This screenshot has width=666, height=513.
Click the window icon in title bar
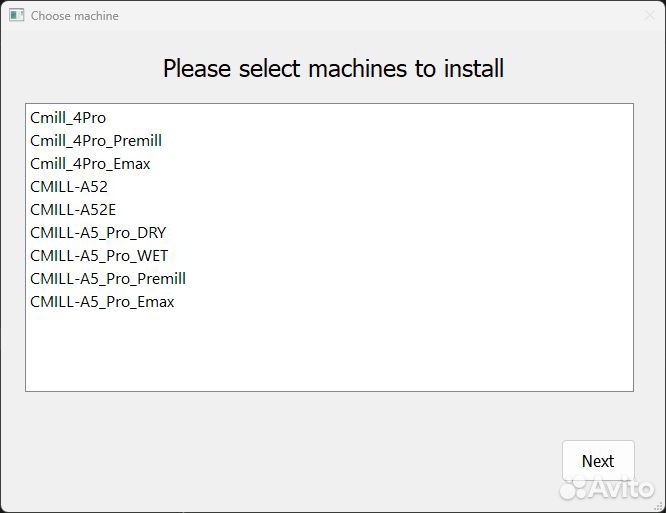point(16,16)
